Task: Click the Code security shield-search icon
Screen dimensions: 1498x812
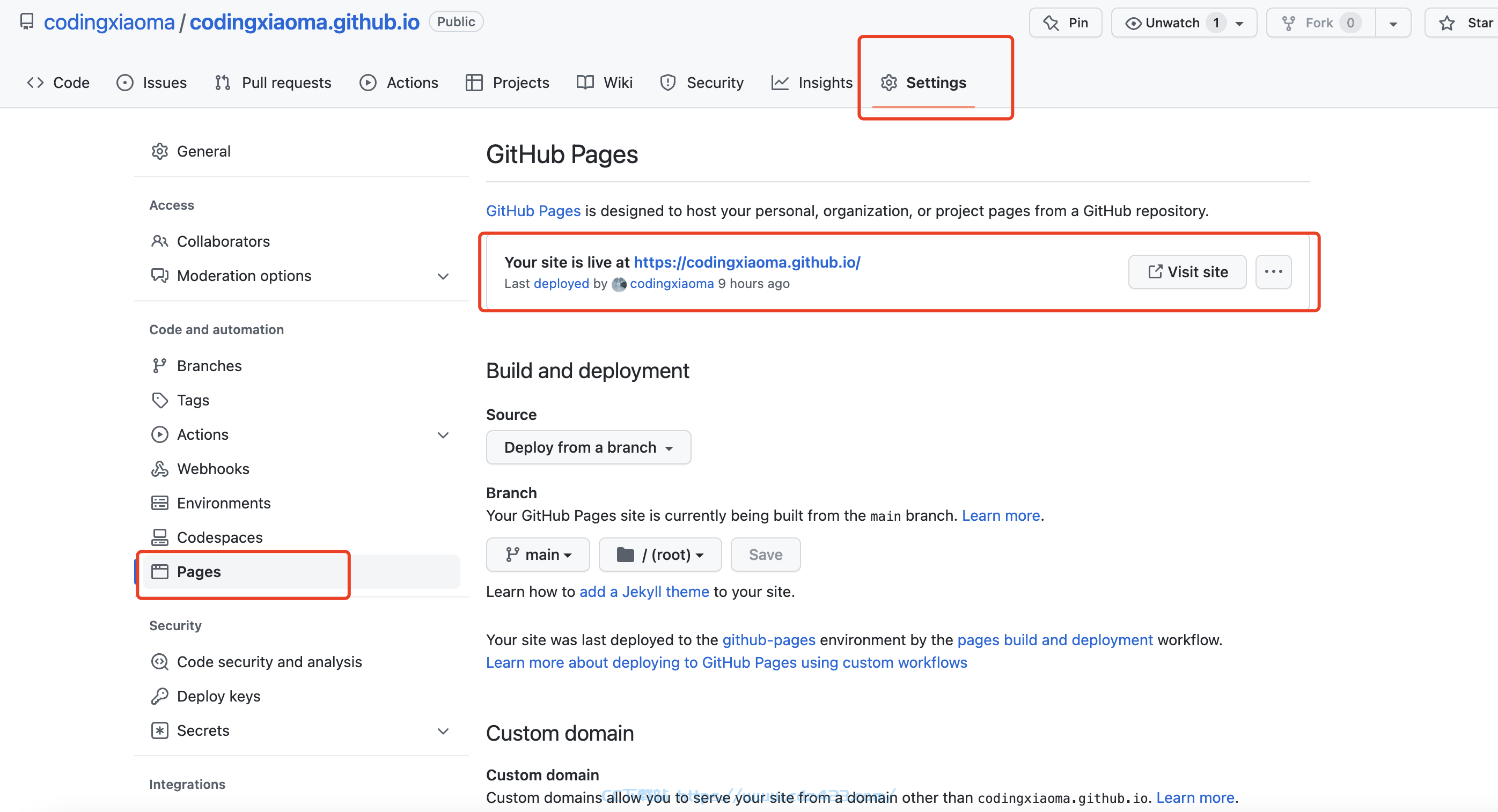Action: [x=159, y=661]
